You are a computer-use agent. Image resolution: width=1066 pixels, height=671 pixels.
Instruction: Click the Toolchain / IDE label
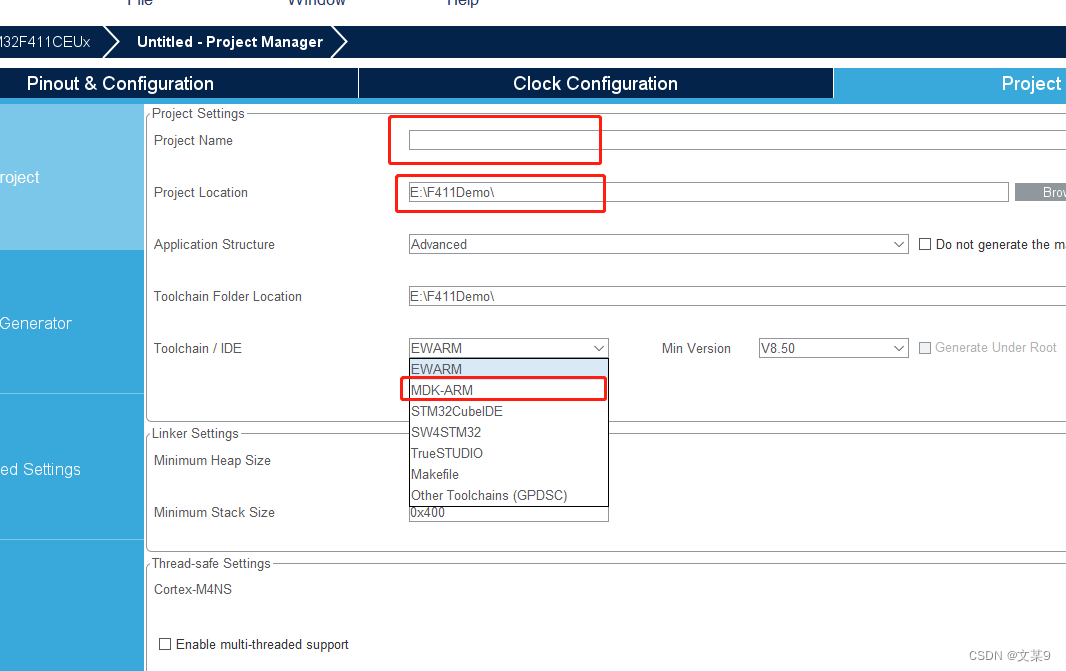(197, 348)
